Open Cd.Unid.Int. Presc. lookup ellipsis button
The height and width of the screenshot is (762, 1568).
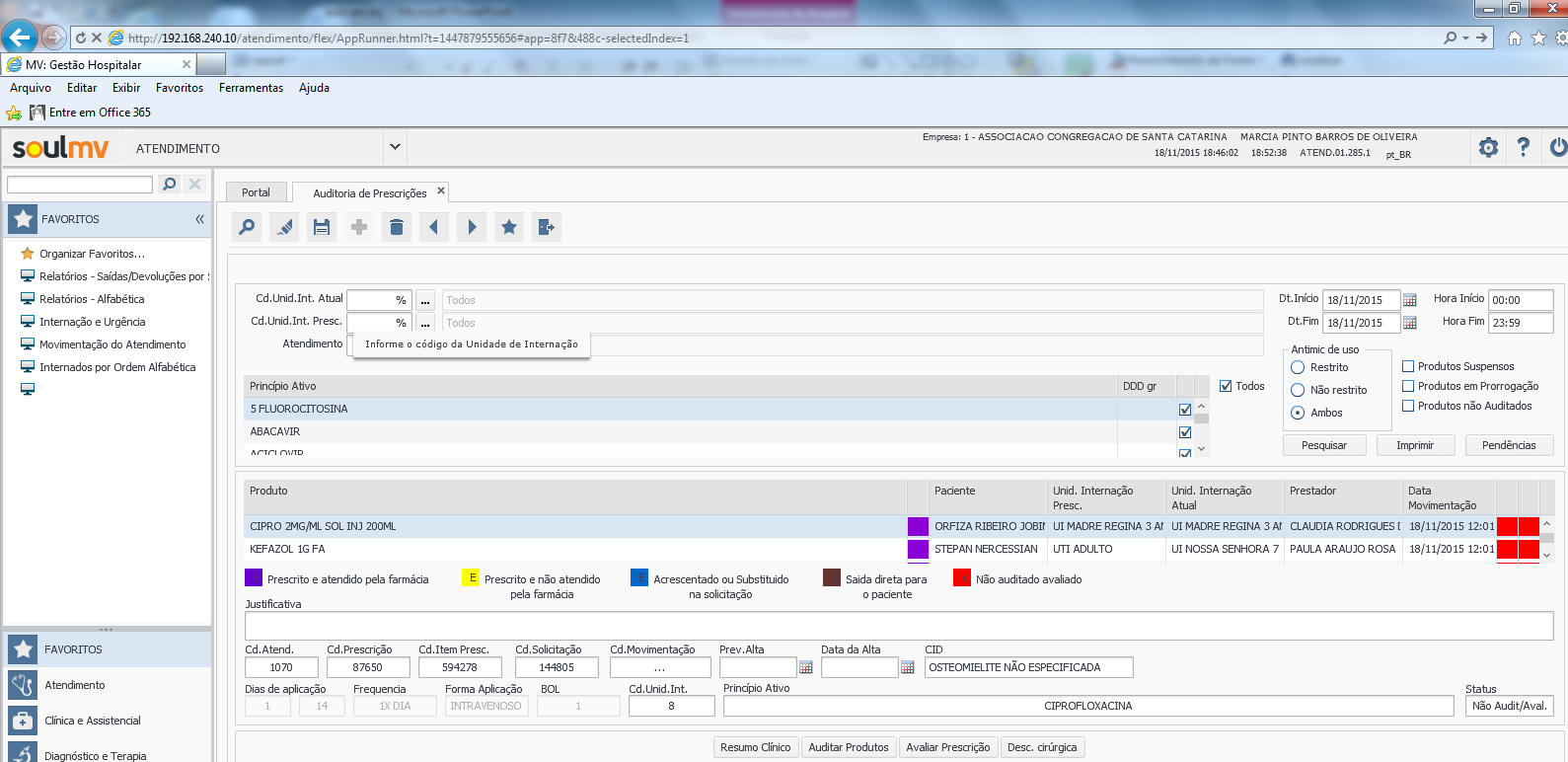point(425,323)
